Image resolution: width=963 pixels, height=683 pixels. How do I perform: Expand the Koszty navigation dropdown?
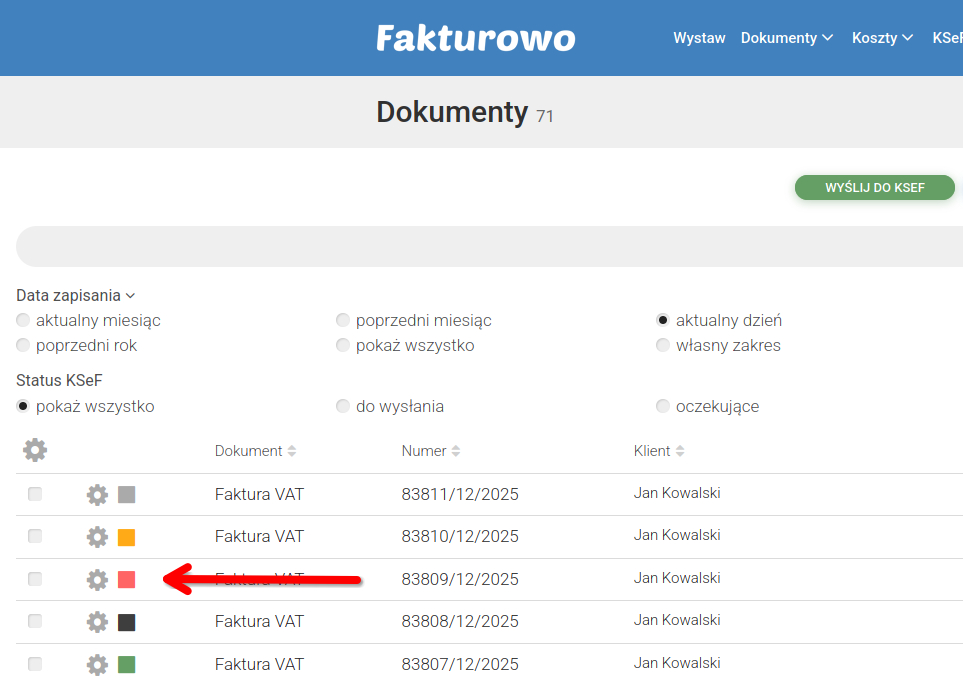tap(882, 37)
